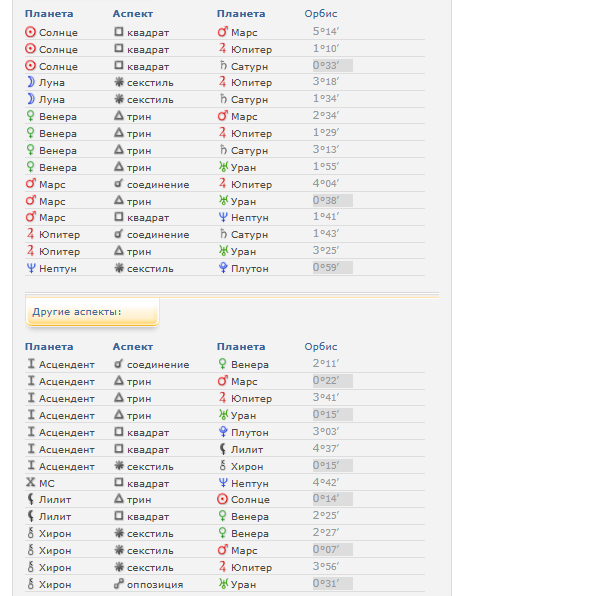The height and width of the screenshot is (596, 614).
Task: Click square aspect icon in Солнце квадрат Юпитер row
Action: (x=119, y=49)
